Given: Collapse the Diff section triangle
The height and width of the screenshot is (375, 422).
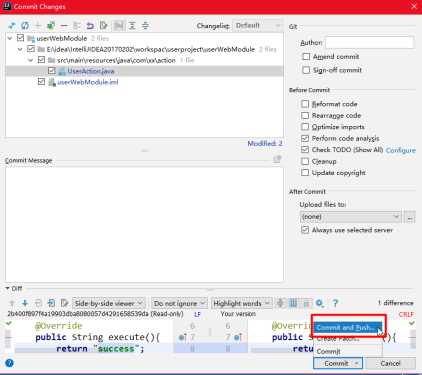Looking at the screenshot, I should click(7, 288).
